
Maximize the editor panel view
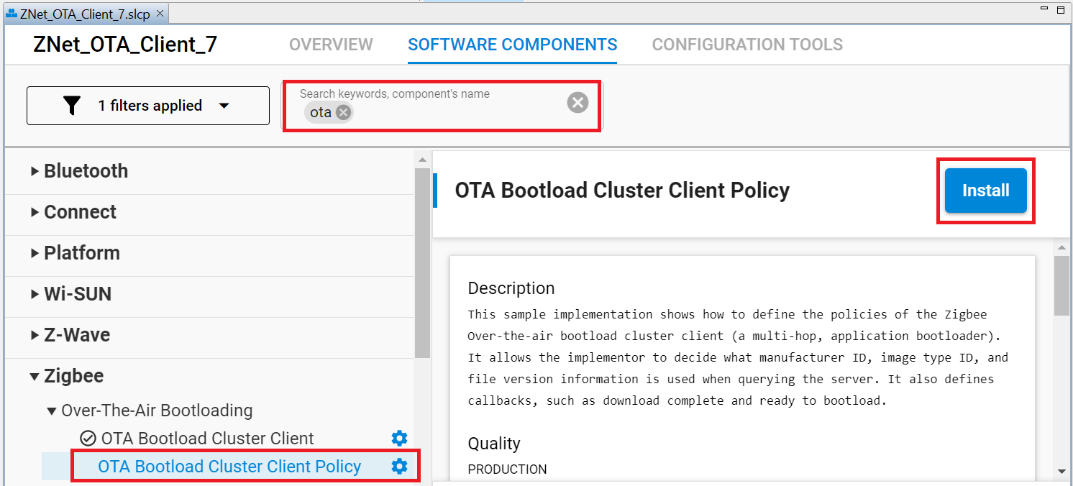click(1061, 9)
